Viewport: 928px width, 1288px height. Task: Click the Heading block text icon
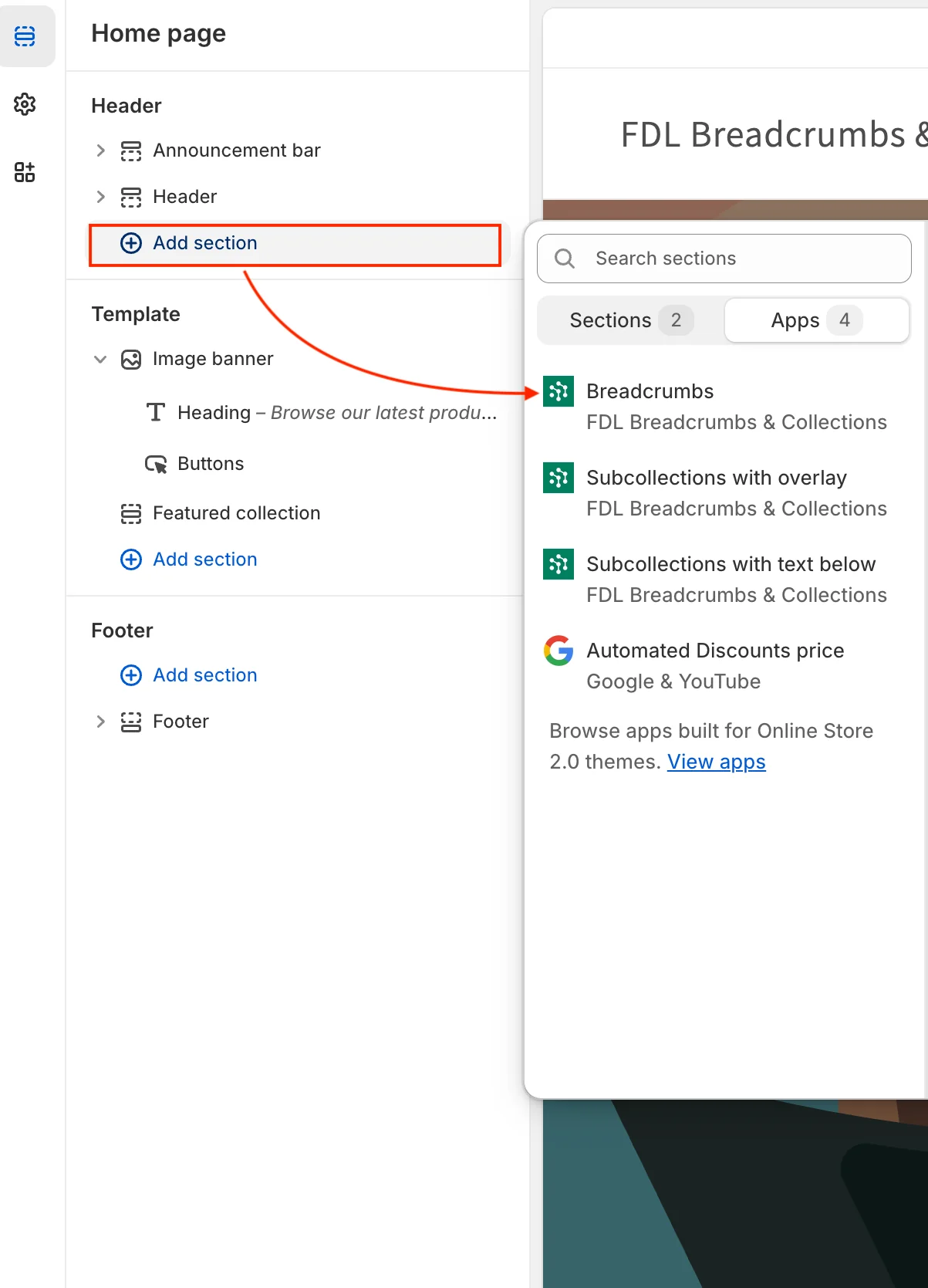coord(156,413)
